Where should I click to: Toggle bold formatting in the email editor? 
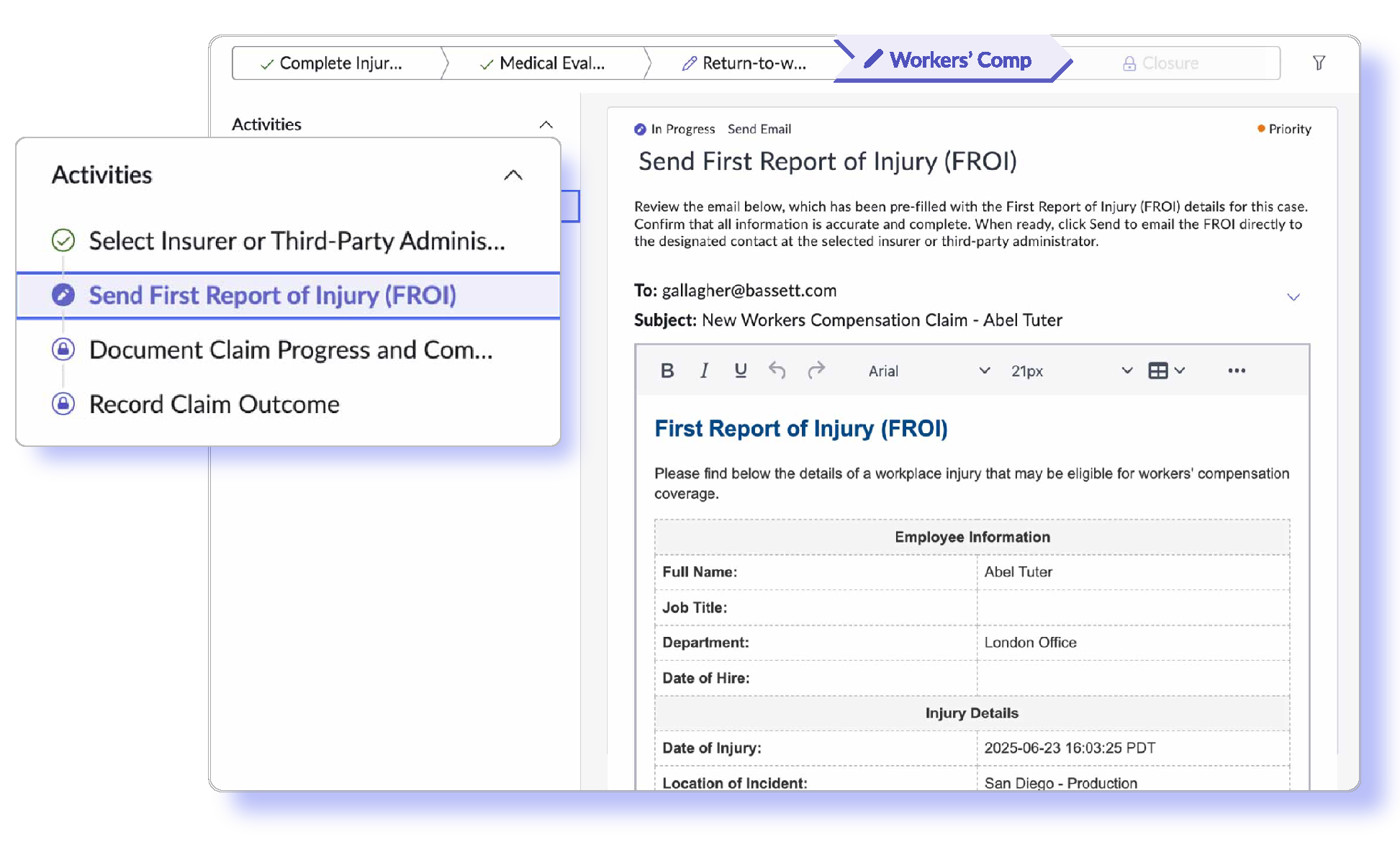tap(667, 371)
